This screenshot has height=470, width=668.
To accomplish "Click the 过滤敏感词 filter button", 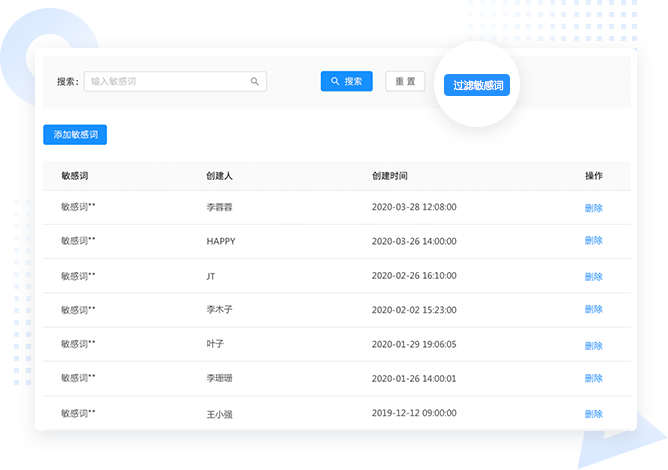I will click(477, 86).
